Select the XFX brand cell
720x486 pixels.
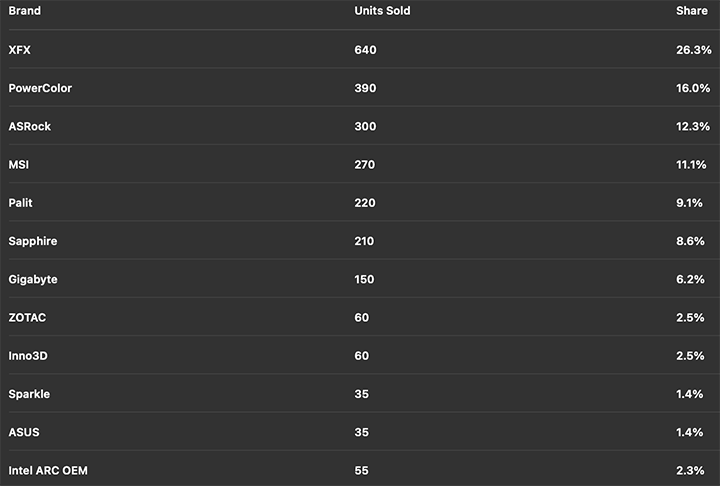point(20,50)
